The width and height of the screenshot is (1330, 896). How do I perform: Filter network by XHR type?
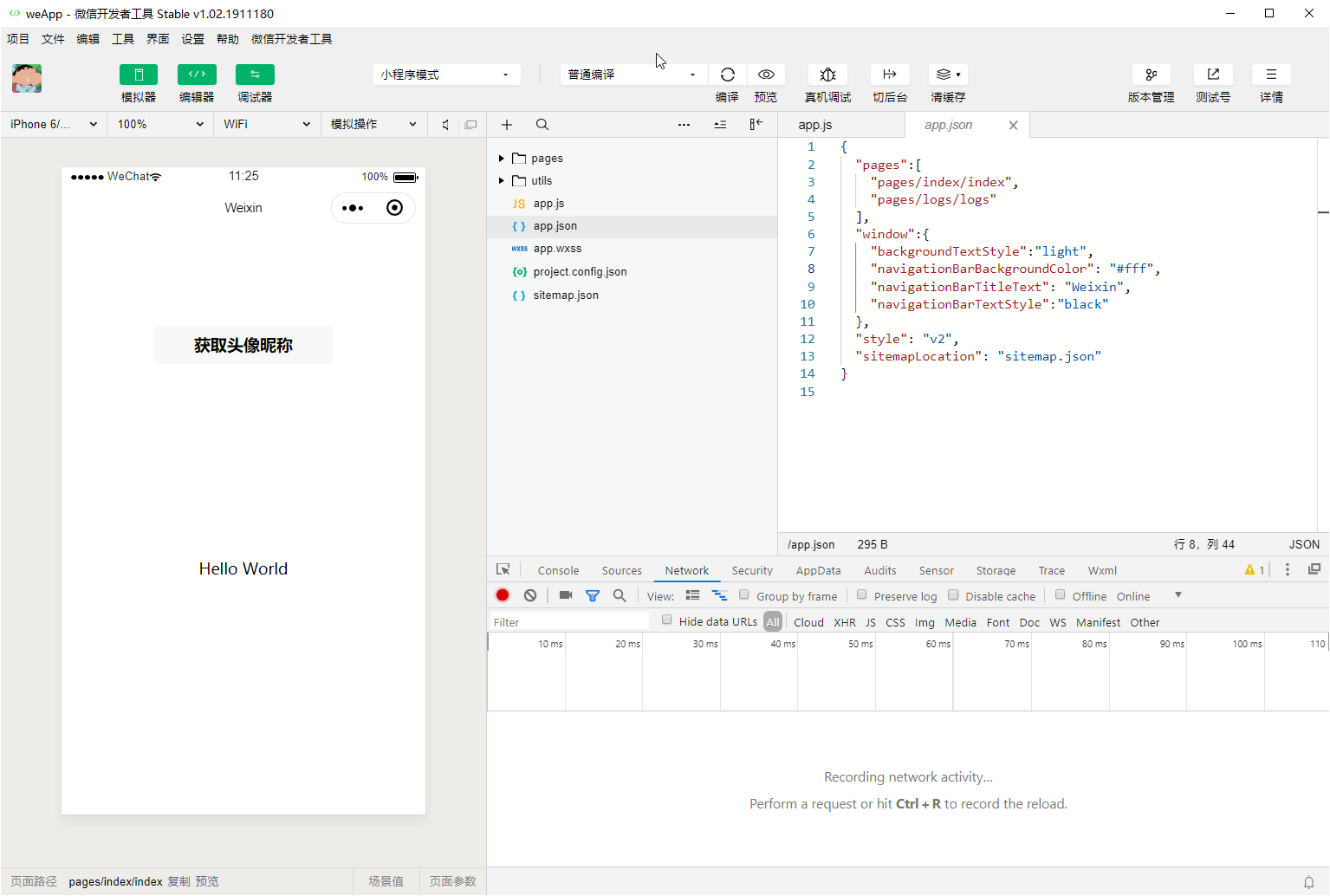click(845, 622)
